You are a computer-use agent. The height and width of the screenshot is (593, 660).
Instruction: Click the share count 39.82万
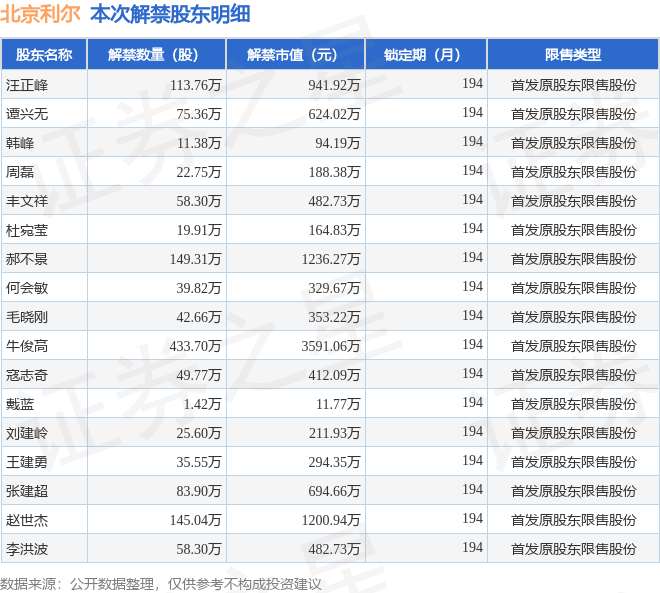point(199,288)
